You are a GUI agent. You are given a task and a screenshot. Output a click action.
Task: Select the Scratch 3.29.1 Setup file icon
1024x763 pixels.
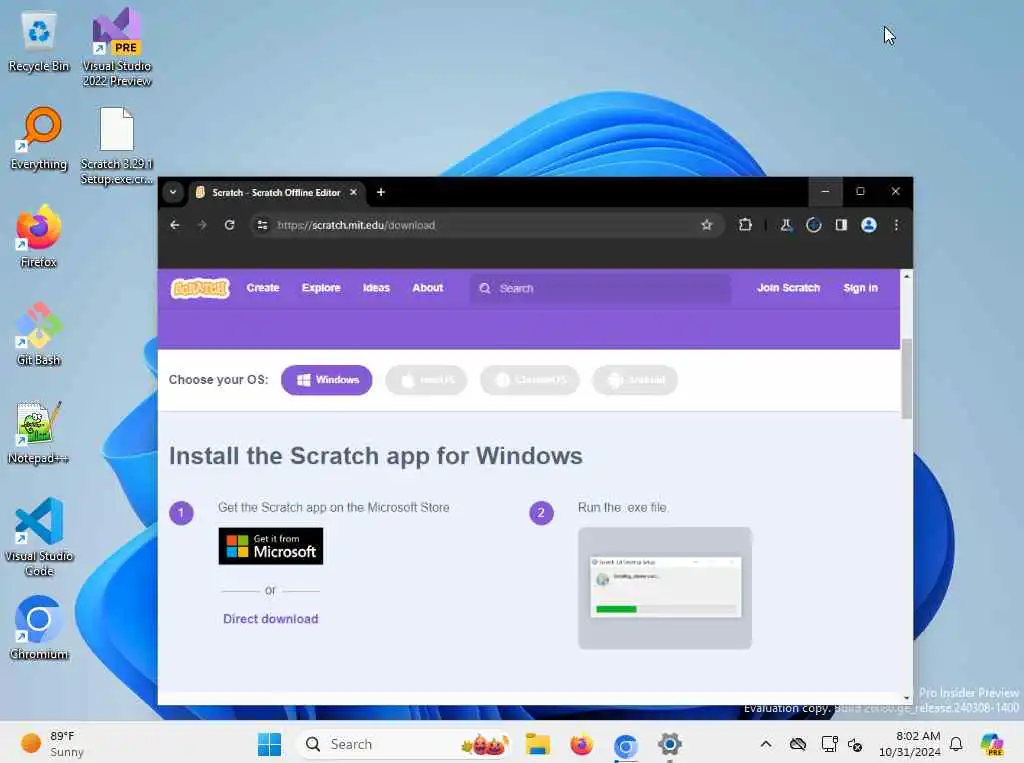117,146
